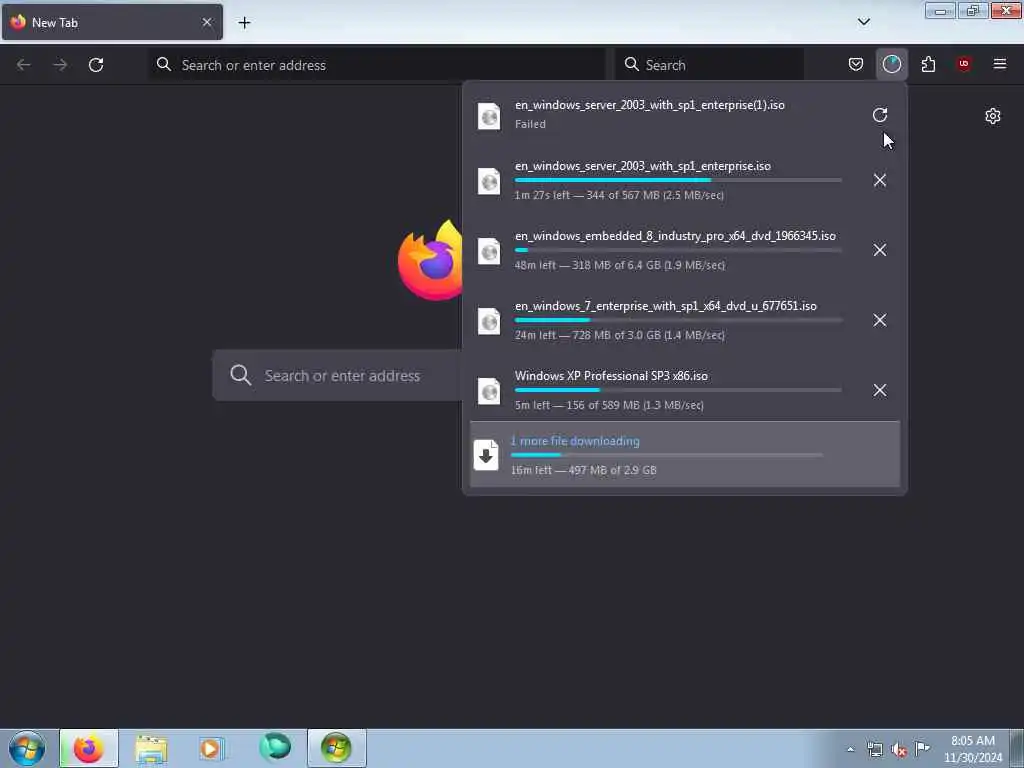Click progress bar of server 2003 enterprise.iso
The image size is (1024, 768).
click(678, 180)
